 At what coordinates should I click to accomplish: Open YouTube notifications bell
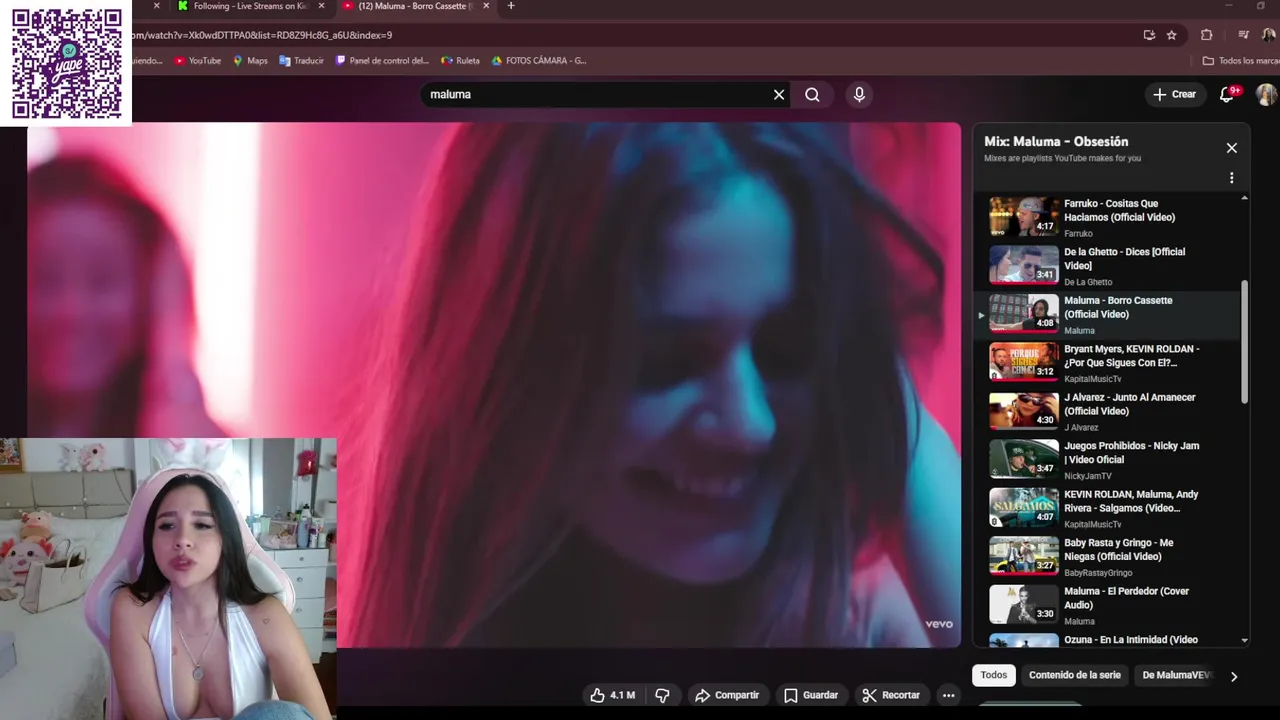[1227, 94]
